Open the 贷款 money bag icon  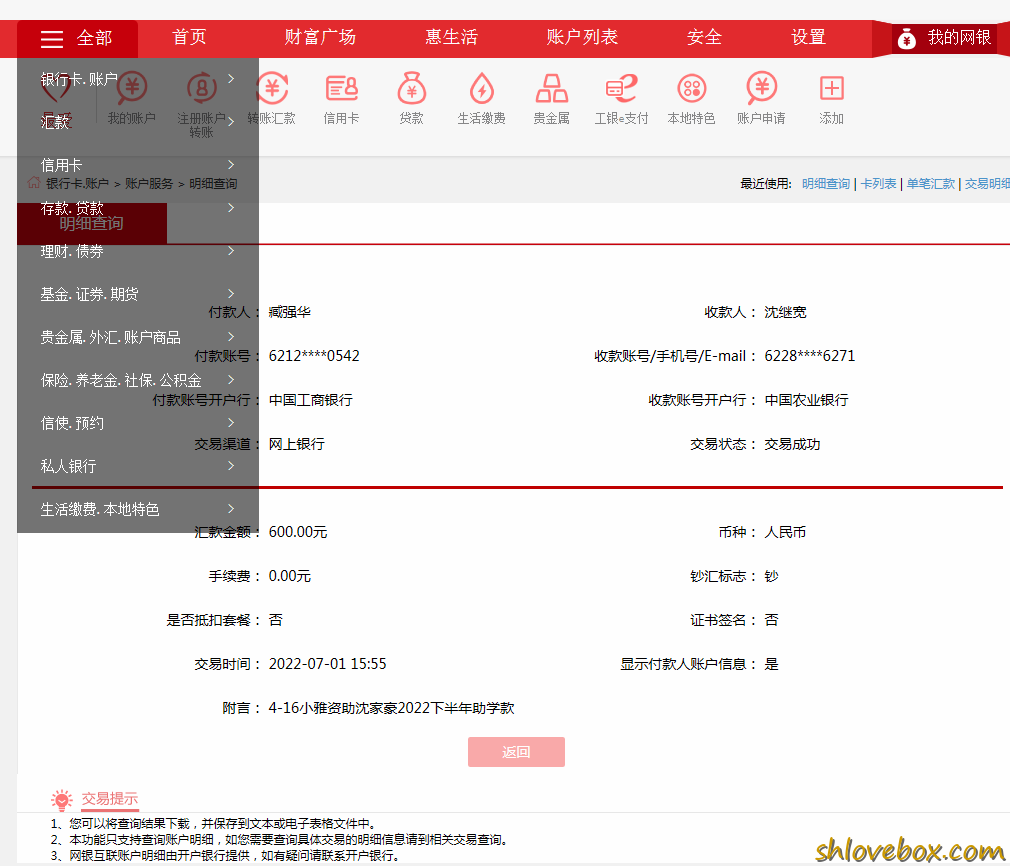pos(412,88)
